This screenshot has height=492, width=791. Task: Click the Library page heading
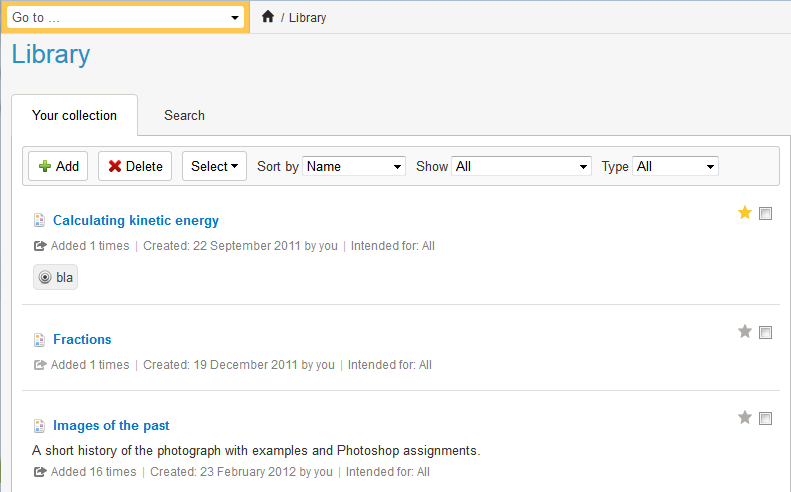(x=51, y=54)
